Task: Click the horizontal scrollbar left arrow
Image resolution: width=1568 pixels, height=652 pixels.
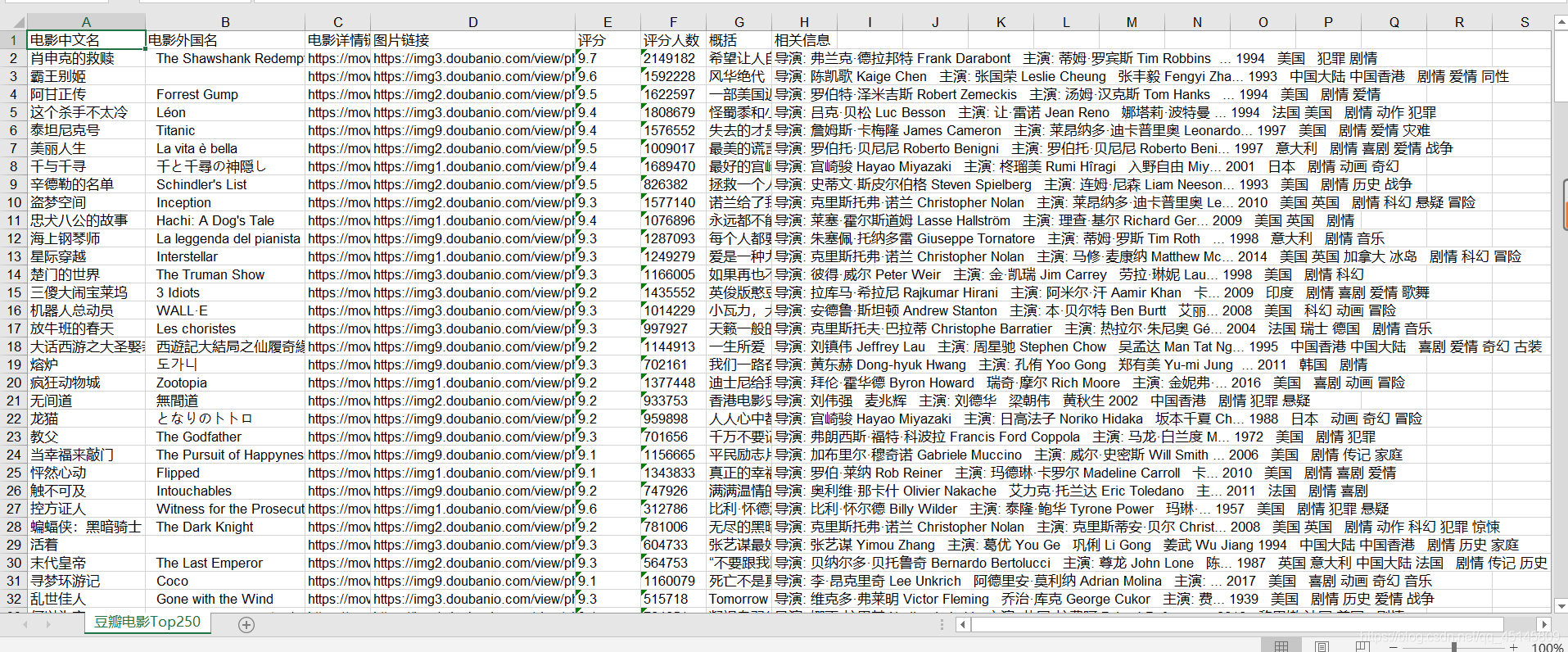Action: point(964,625)
